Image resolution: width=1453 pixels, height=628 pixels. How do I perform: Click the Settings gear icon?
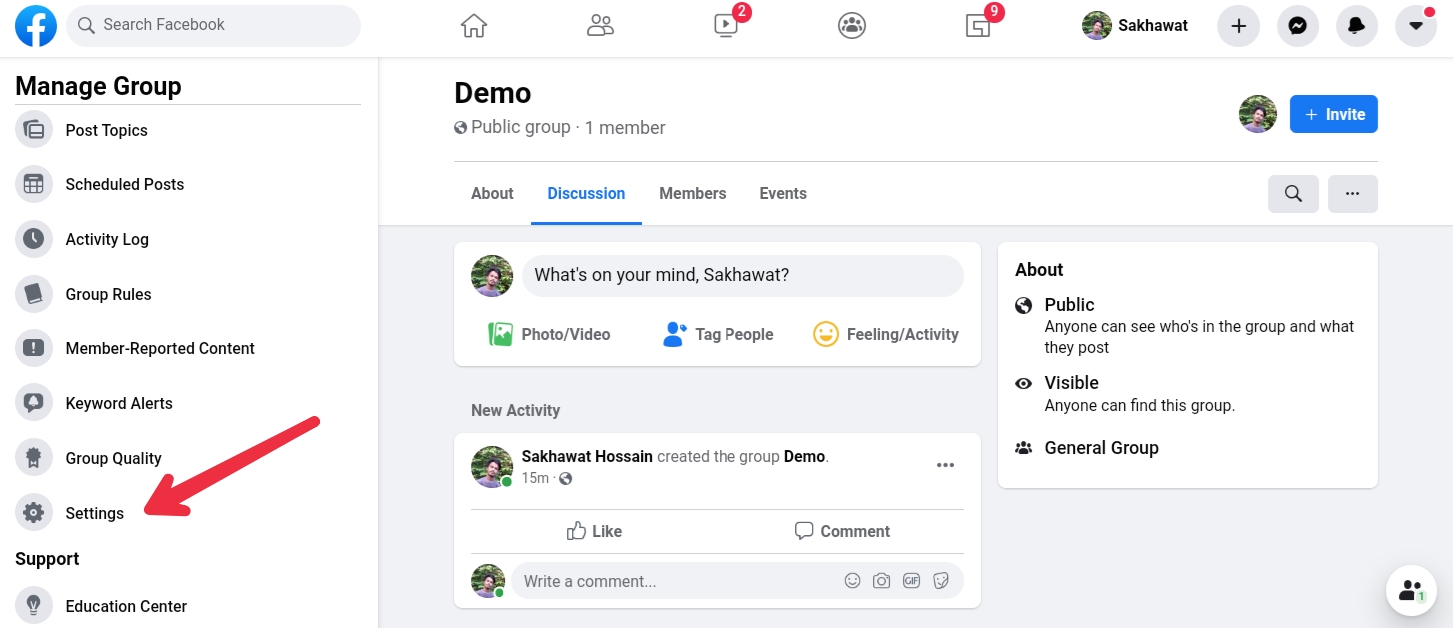[34, 513]
